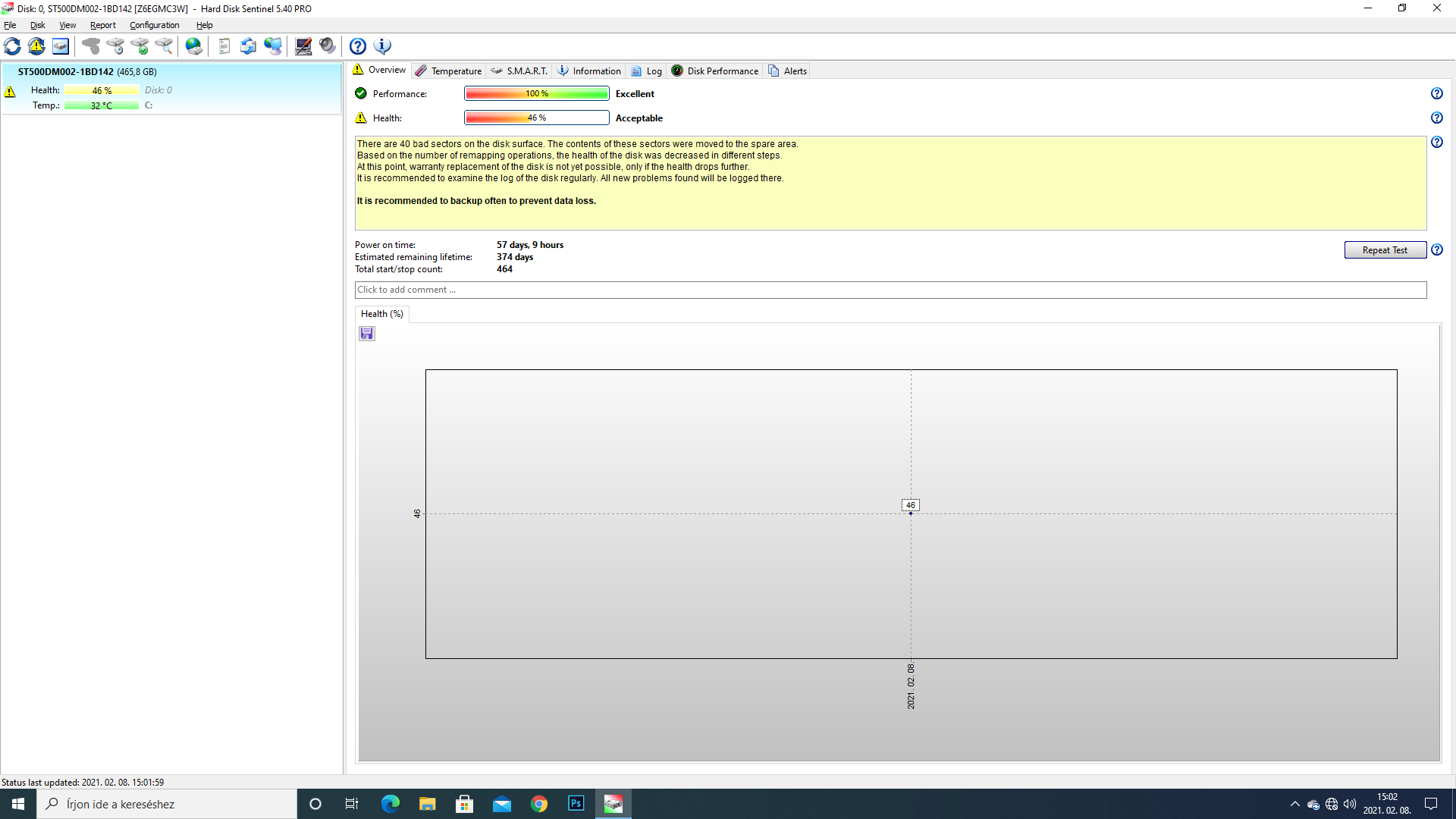Click the Performance 100 % progress bar
This screenshot has height=819, width=1456.
[537, 93]
